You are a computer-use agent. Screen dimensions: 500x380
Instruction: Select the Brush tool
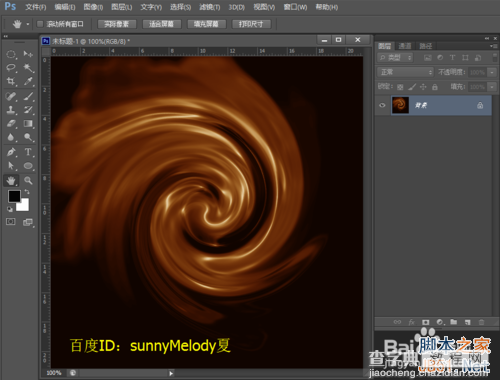tap(28, 97)
